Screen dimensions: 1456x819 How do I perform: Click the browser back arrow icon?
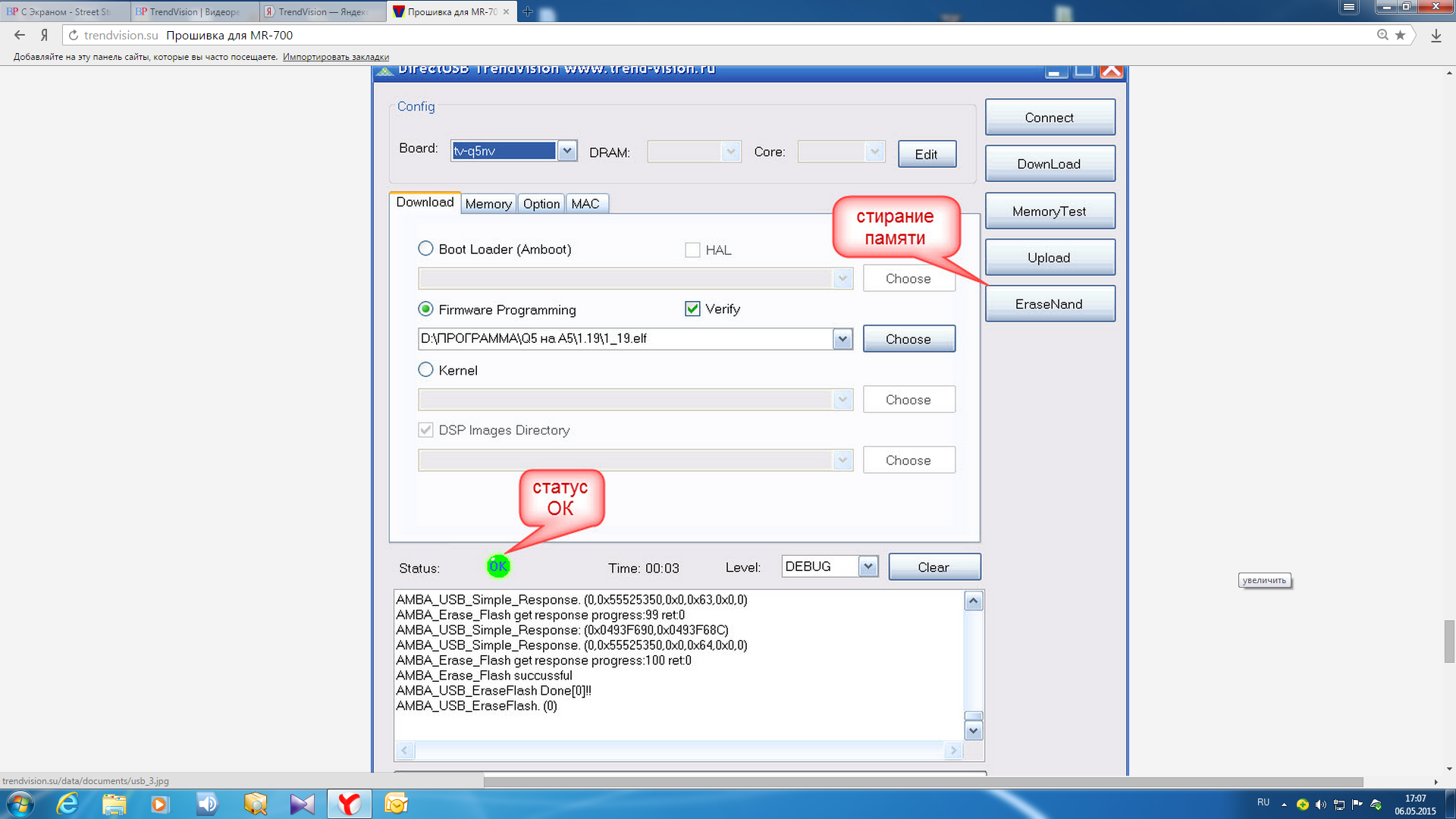pos(20,35)
